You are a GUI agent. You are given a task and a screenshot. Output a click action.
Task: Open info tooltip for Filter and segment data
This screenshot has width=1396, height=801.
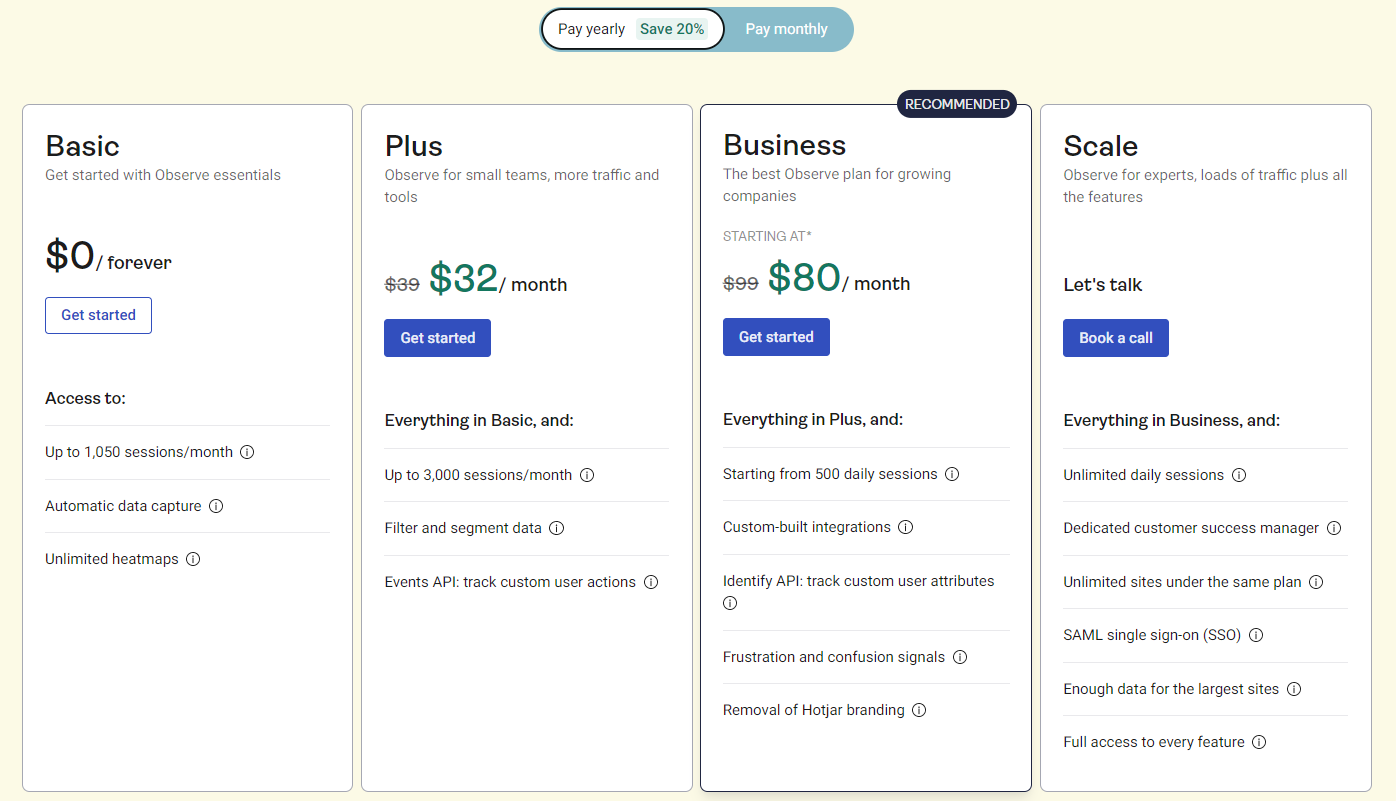557,528
